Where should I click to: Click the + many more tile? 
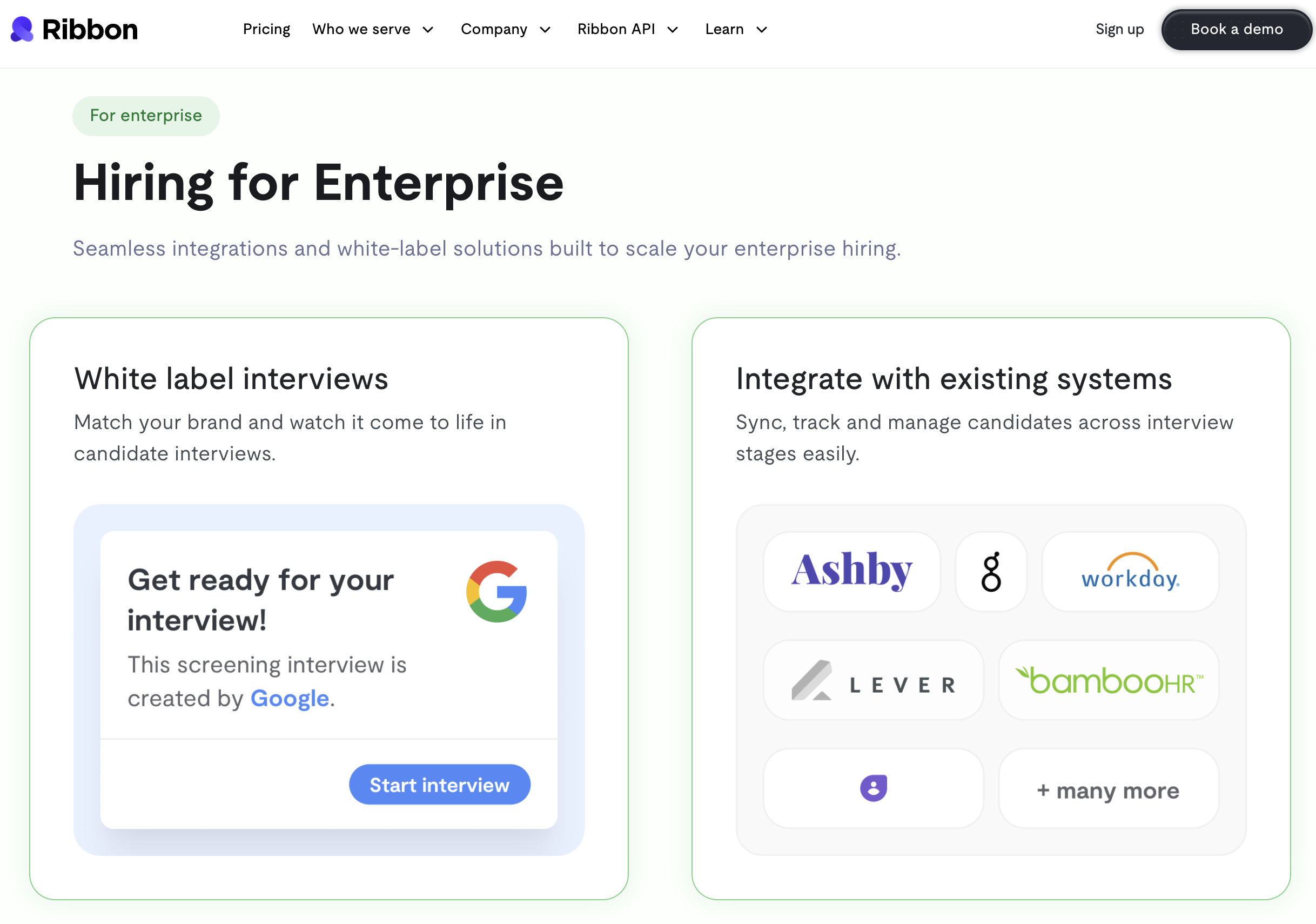1108,790
